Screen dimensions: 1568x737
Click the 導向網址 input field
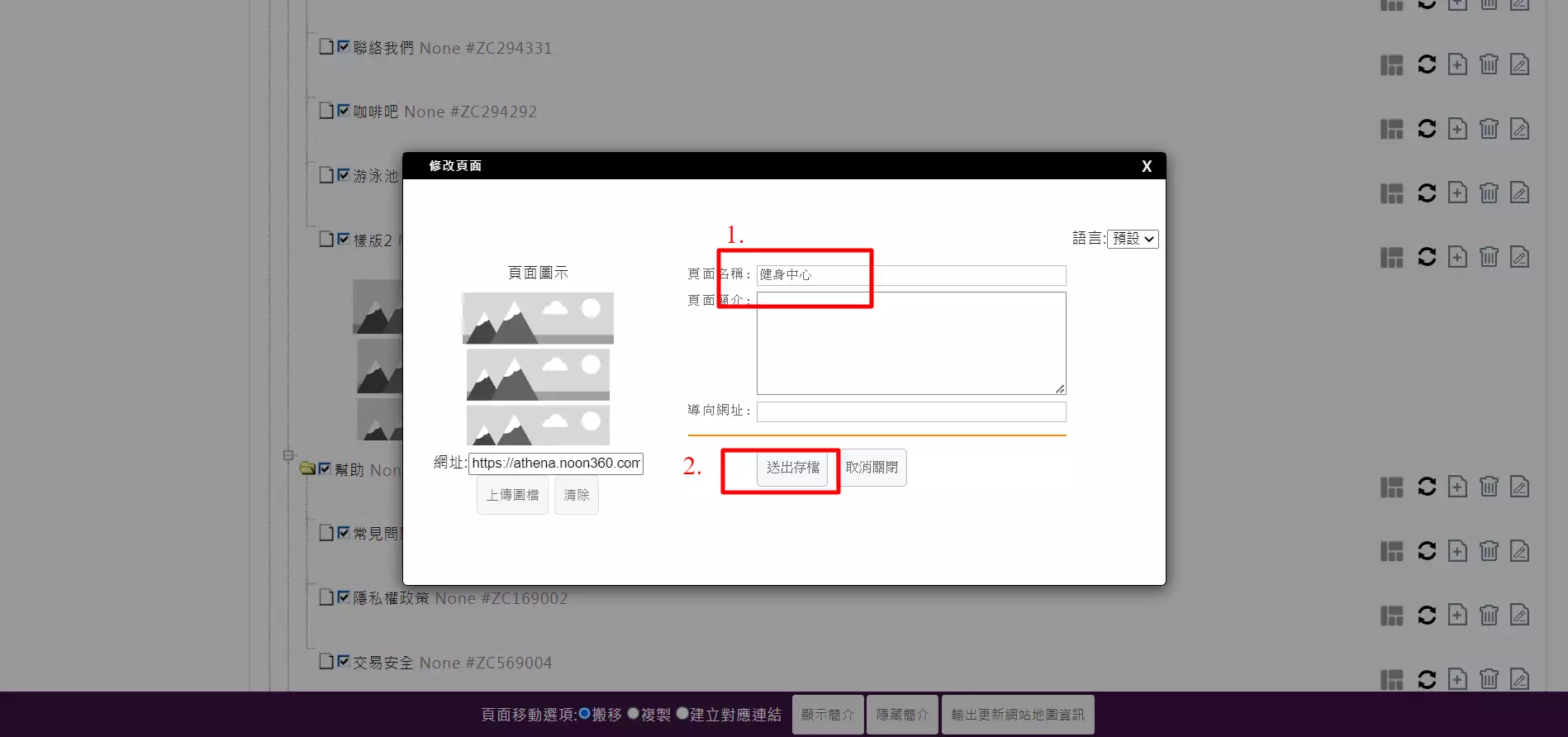point(910,411)
